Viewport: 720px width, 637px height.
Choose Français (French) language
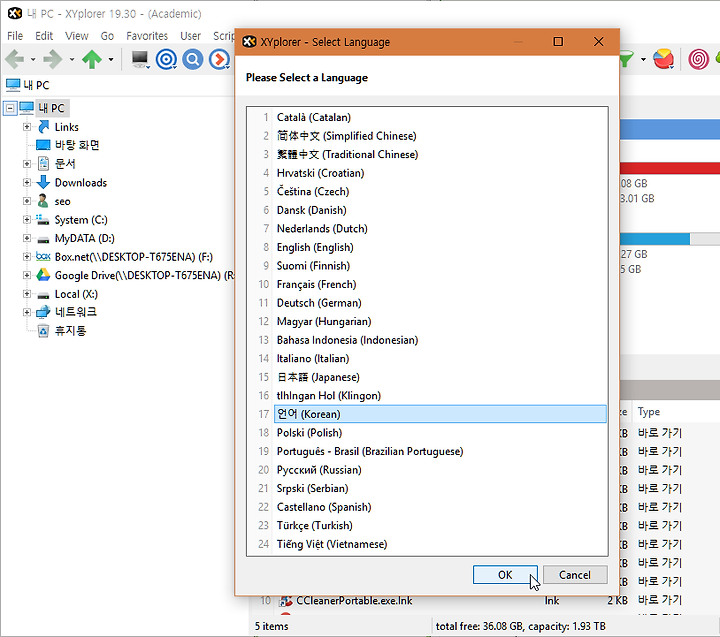tap(440, 284)
